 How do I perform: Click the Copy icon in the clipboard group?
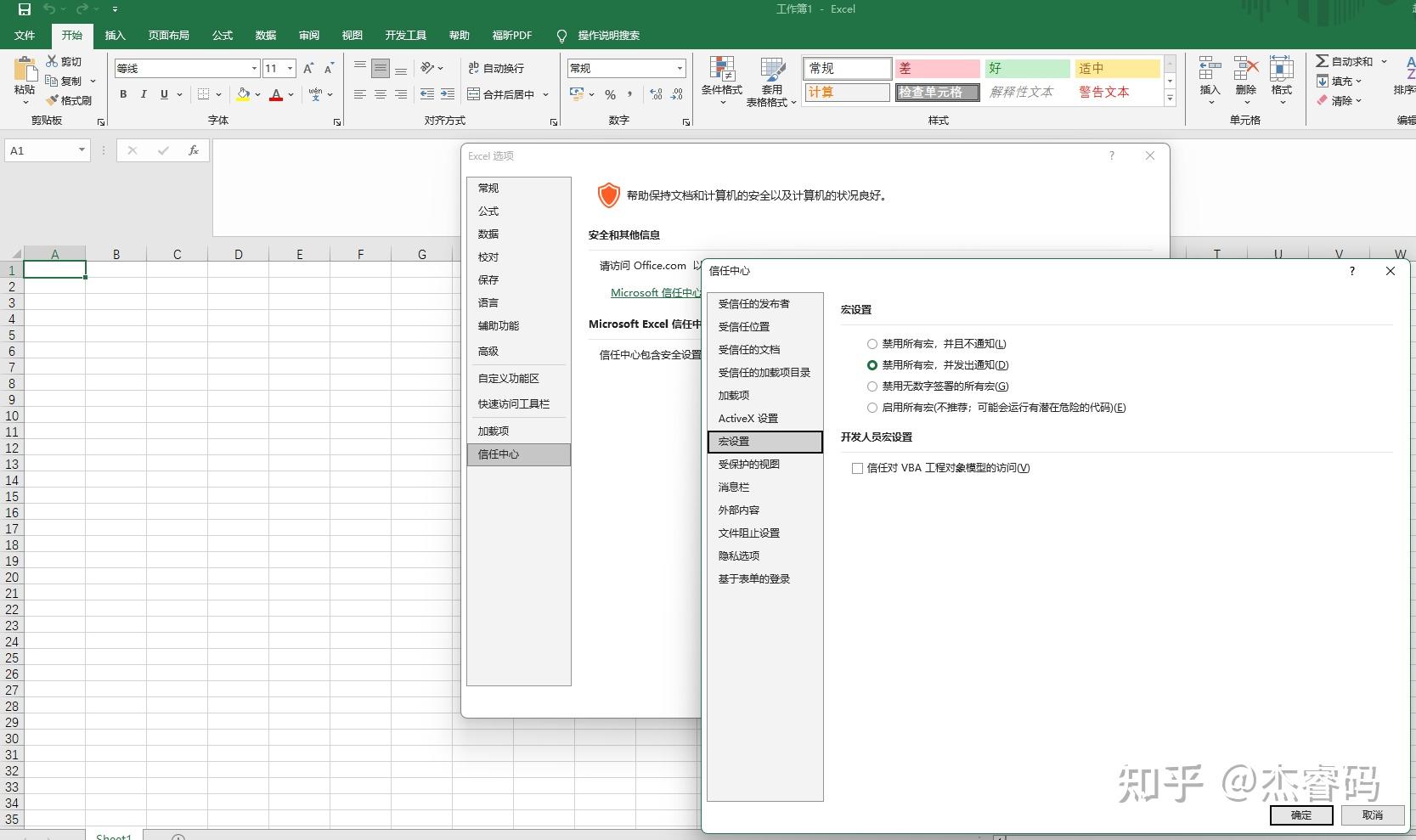[x=52, y=81]
